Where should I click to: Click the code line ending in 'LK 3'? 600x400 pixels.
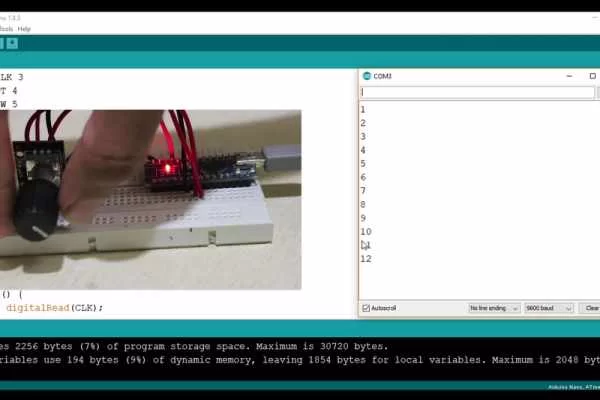(x=11, y=77)
